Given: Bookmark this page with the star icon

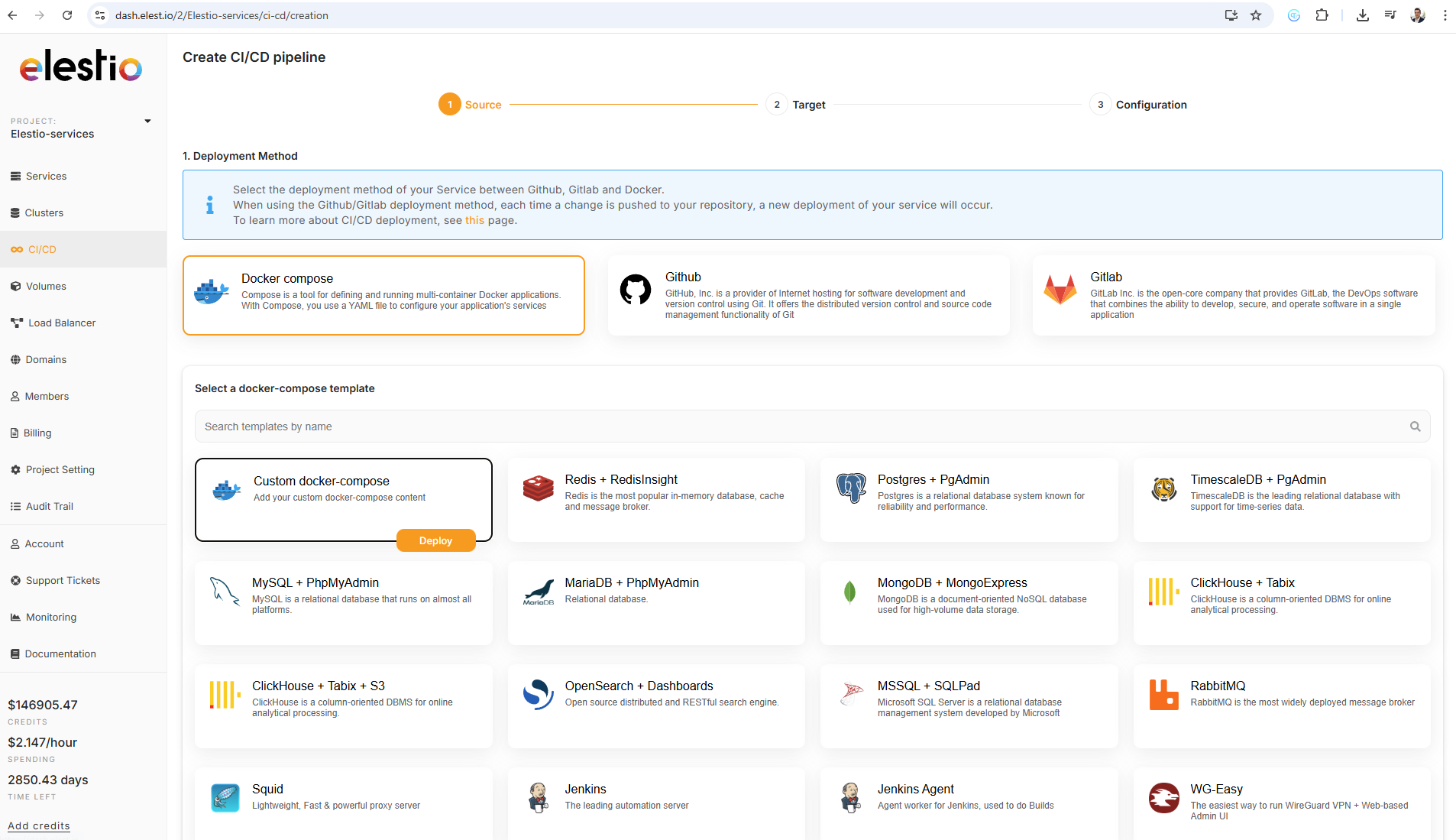Looking at the screenshot, I should (1256, 15).
